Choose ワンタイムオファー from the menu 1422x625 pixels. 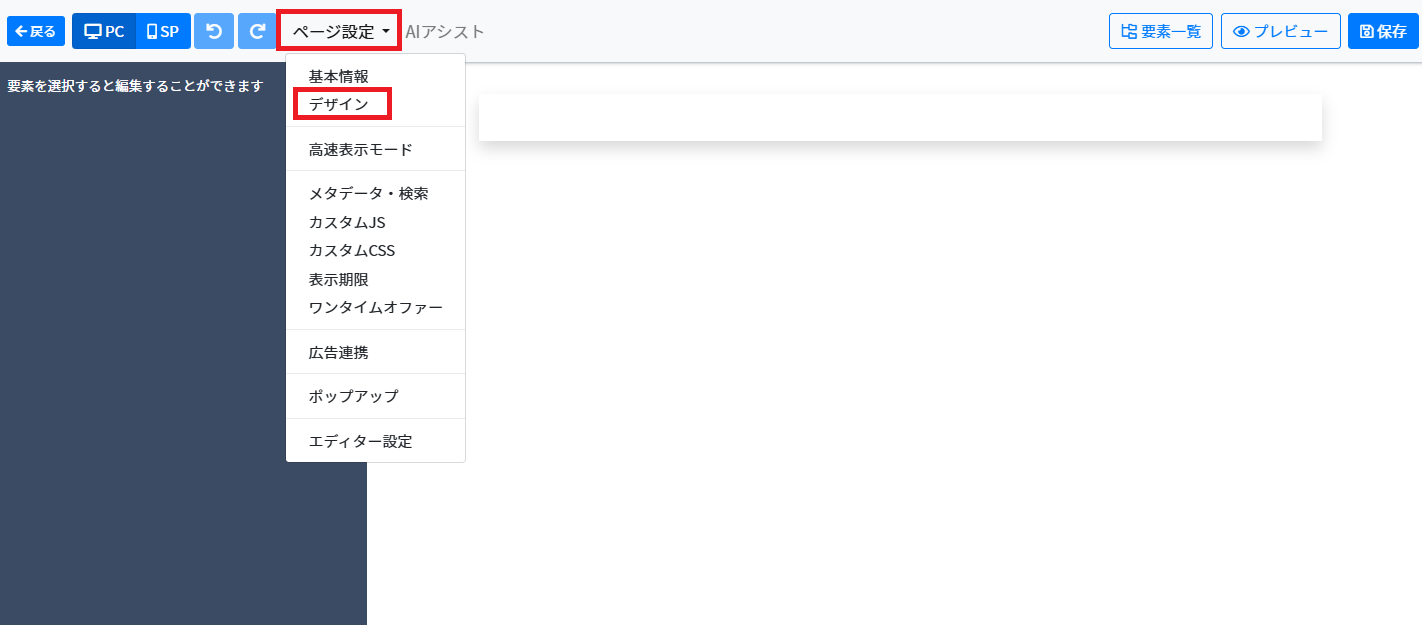point(375,308)
